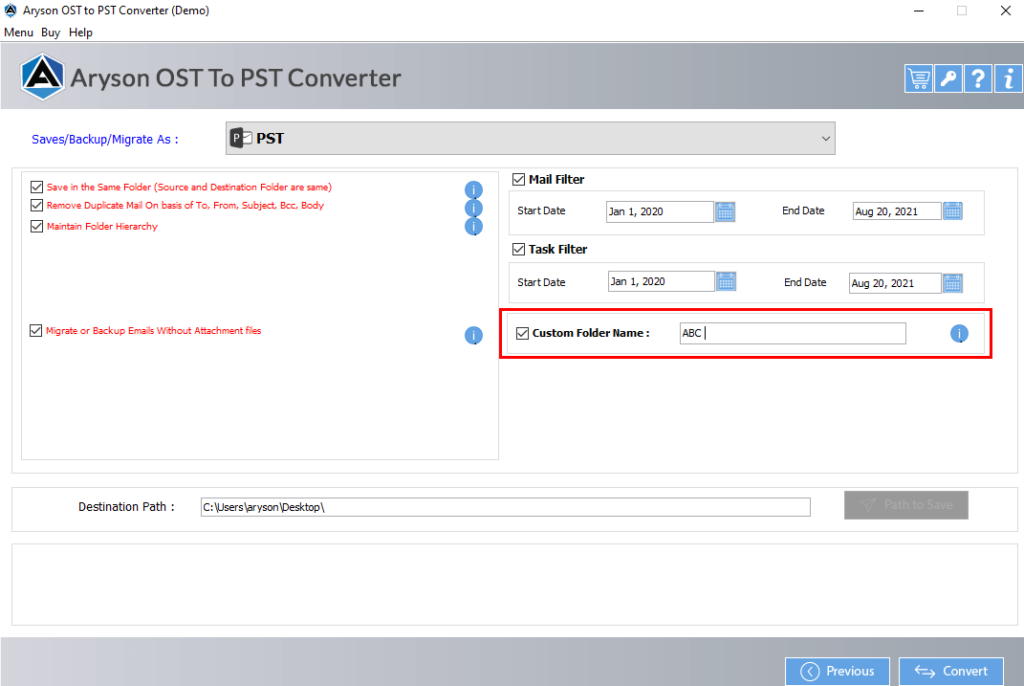
Task: Click the Mail Filter End Date field
Action: (897, 211)
